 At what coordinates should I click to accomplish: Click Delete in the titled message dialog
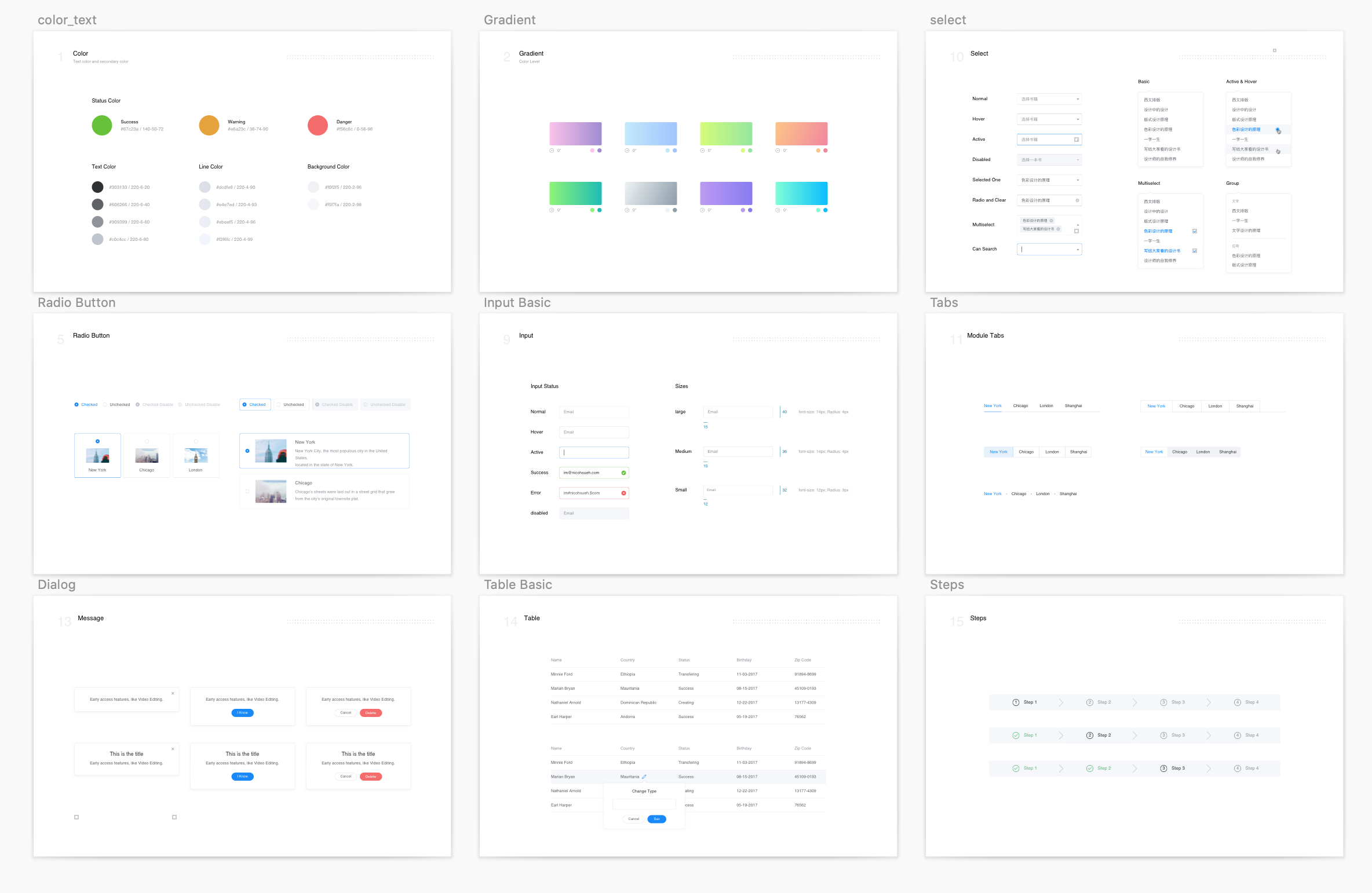tap(371, 777)
